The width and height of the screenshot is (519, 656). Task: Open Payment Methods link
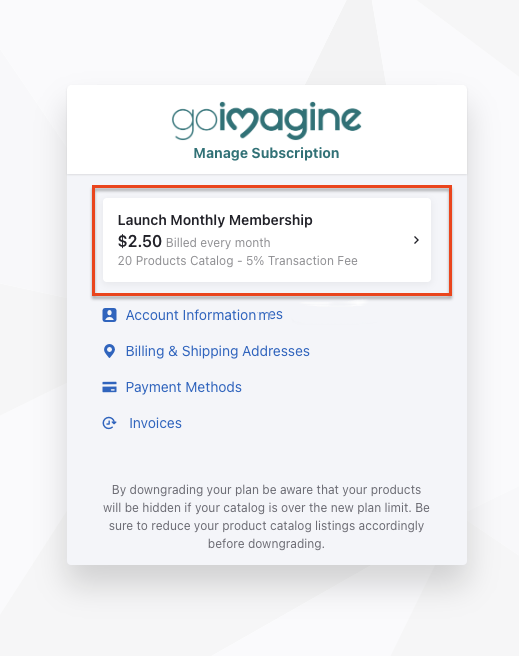click(184, 387)
